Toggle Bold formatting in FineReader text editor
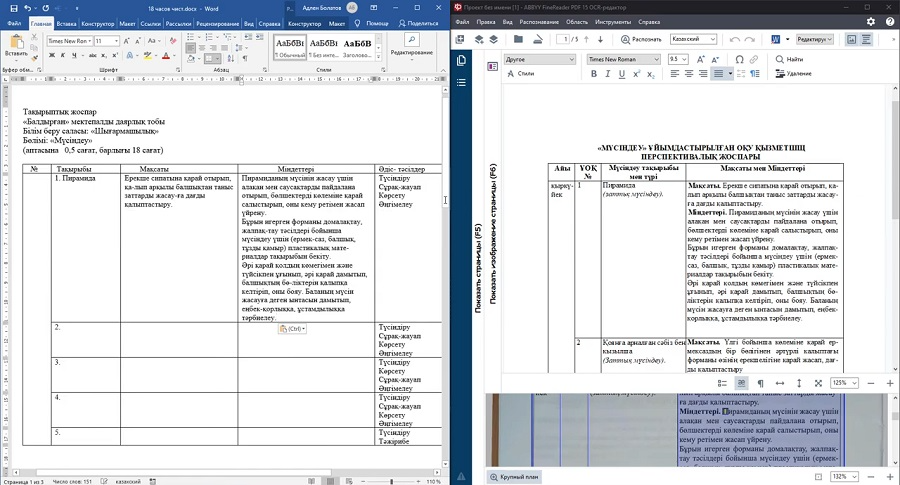 [x=593, y=74]
